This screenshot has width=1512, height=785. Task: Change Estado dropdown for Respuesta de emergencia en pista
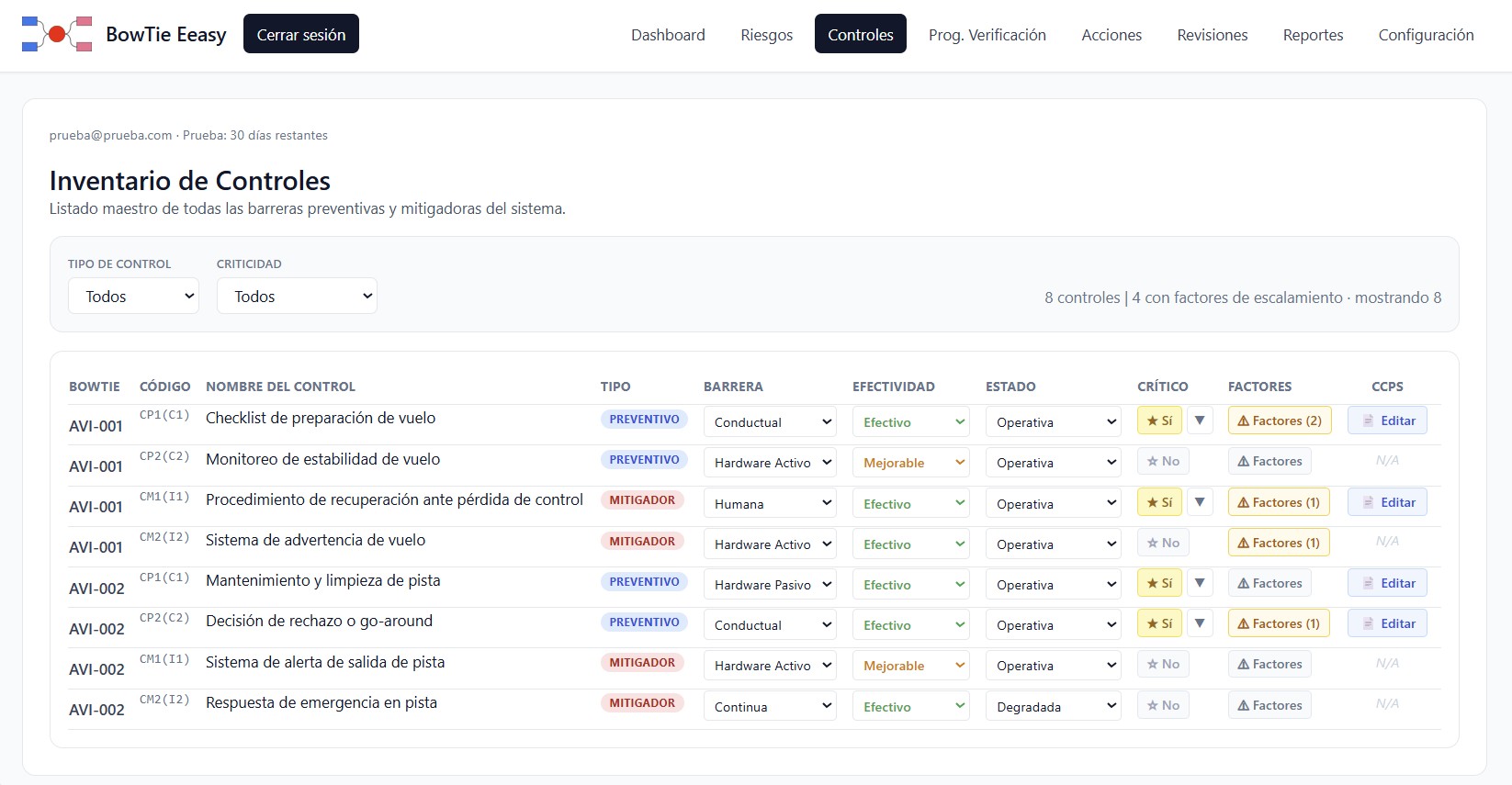click(x=1054, y=707)
